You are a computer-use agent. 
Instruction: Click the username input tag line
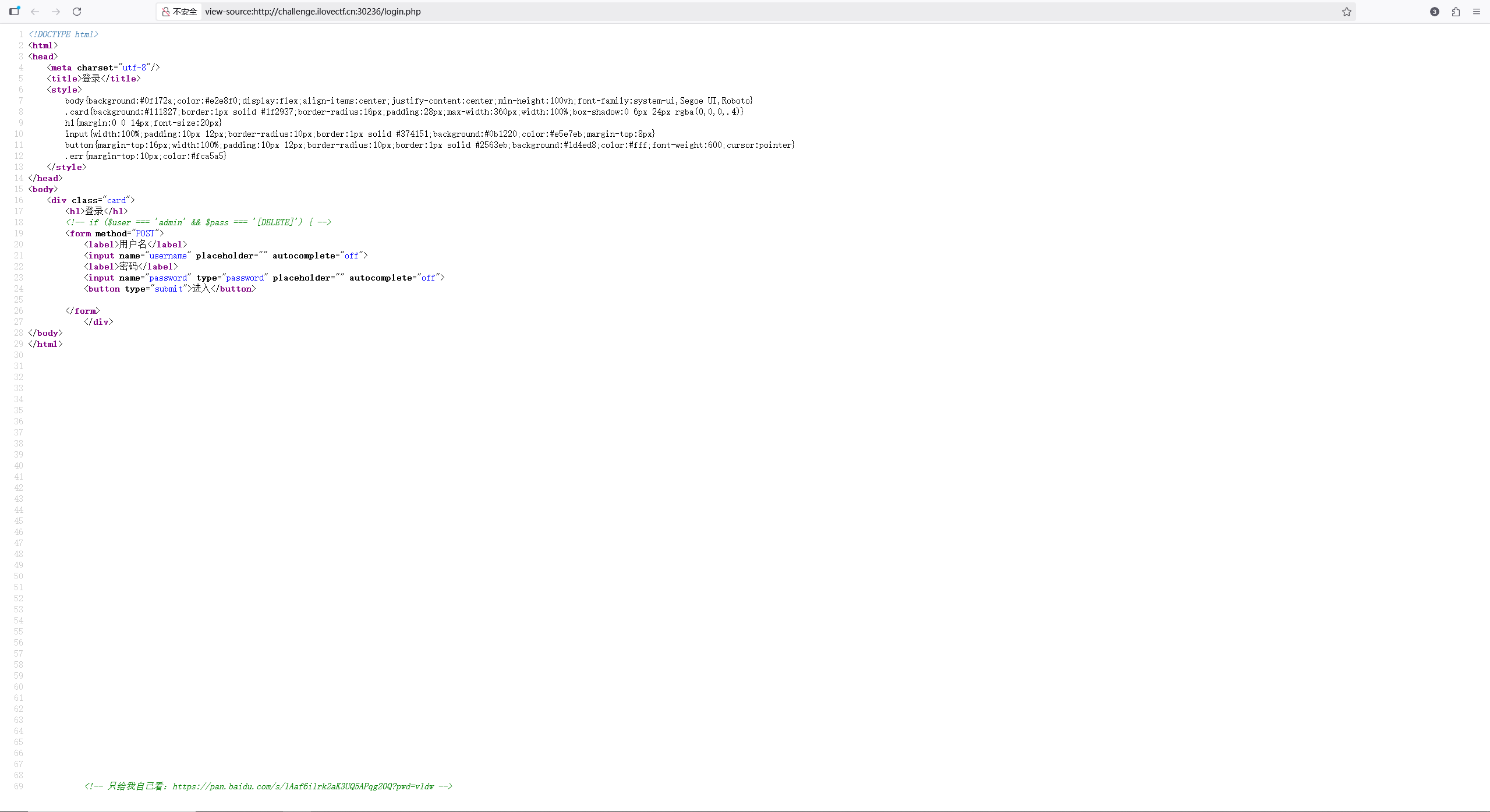pos(225,256)
